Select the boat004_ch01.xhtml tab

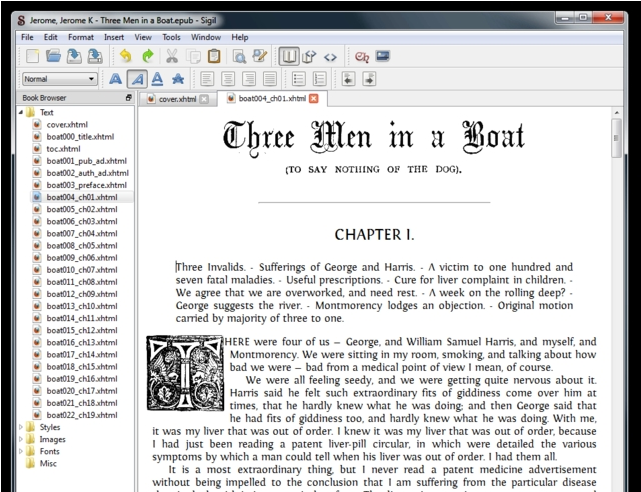[x=272, y=98]
